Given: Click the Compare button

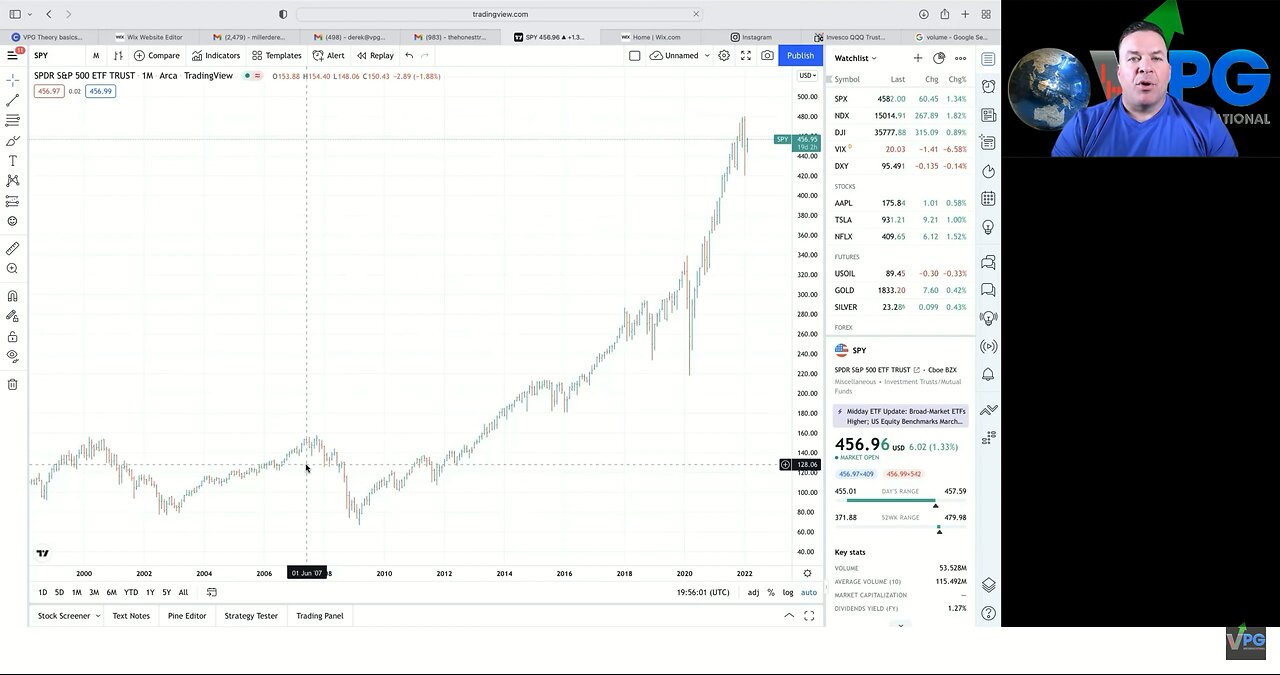Looking at the screenshot, I should [x=157, y=56].
